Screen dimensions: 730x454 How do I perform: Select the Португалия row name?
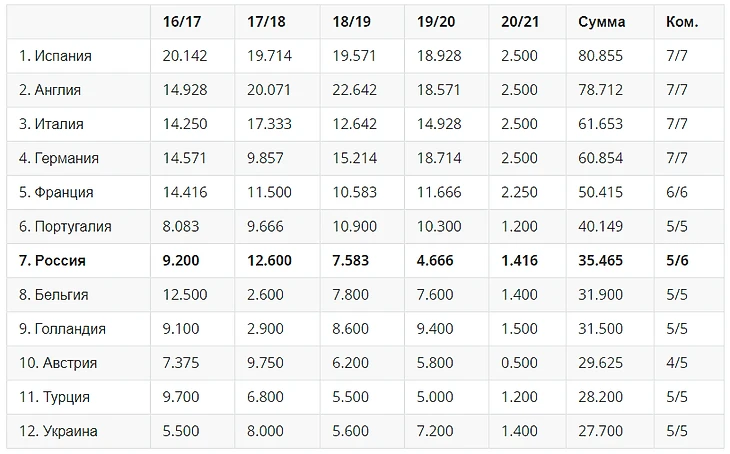[x=65, y=226]
